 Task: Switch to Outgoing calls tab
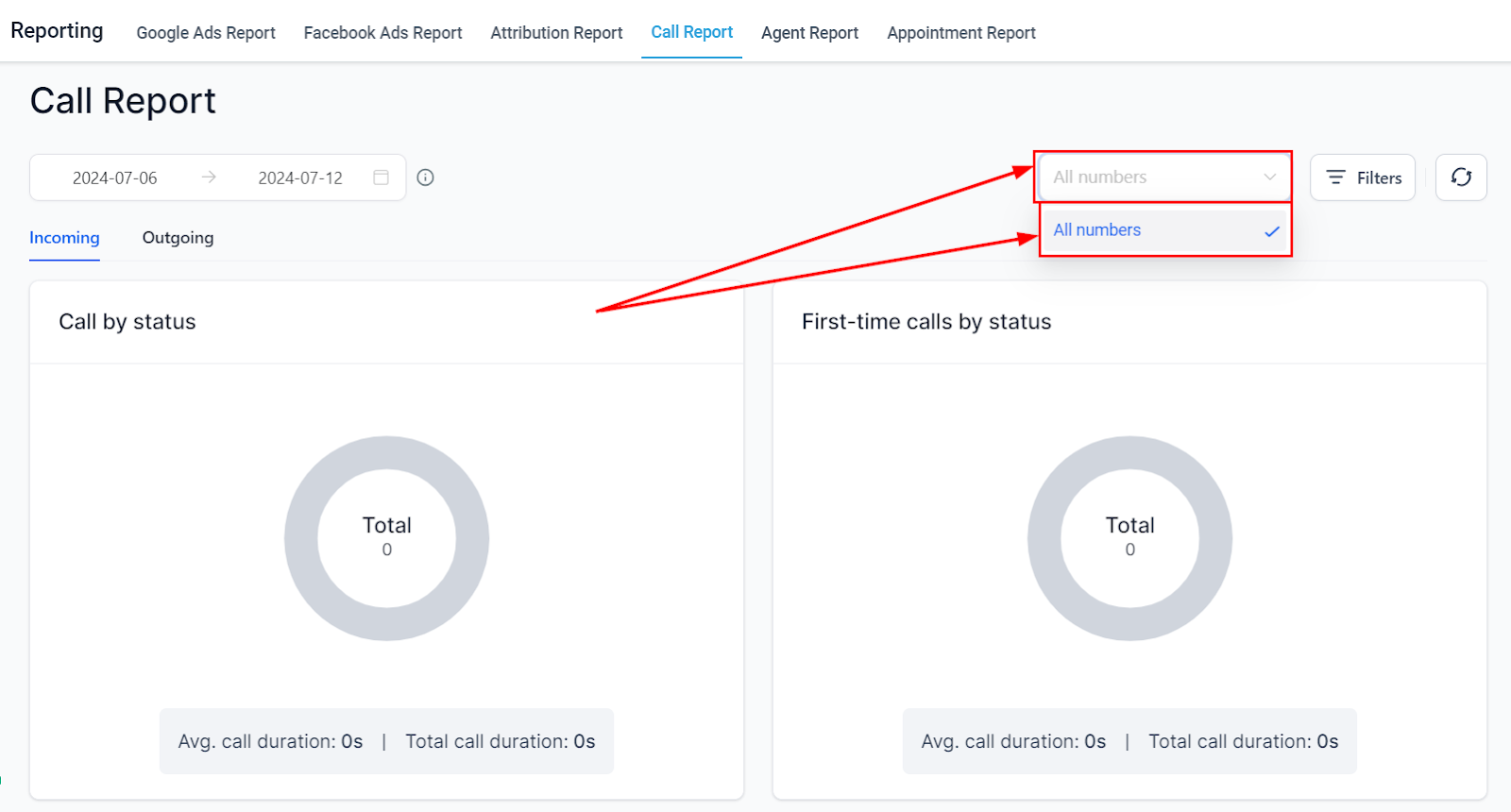[x=178, y=238]
